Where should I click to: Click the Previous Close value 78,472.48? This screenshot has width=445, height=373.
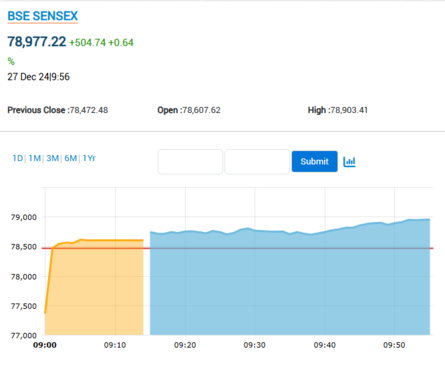coord(89,110)
